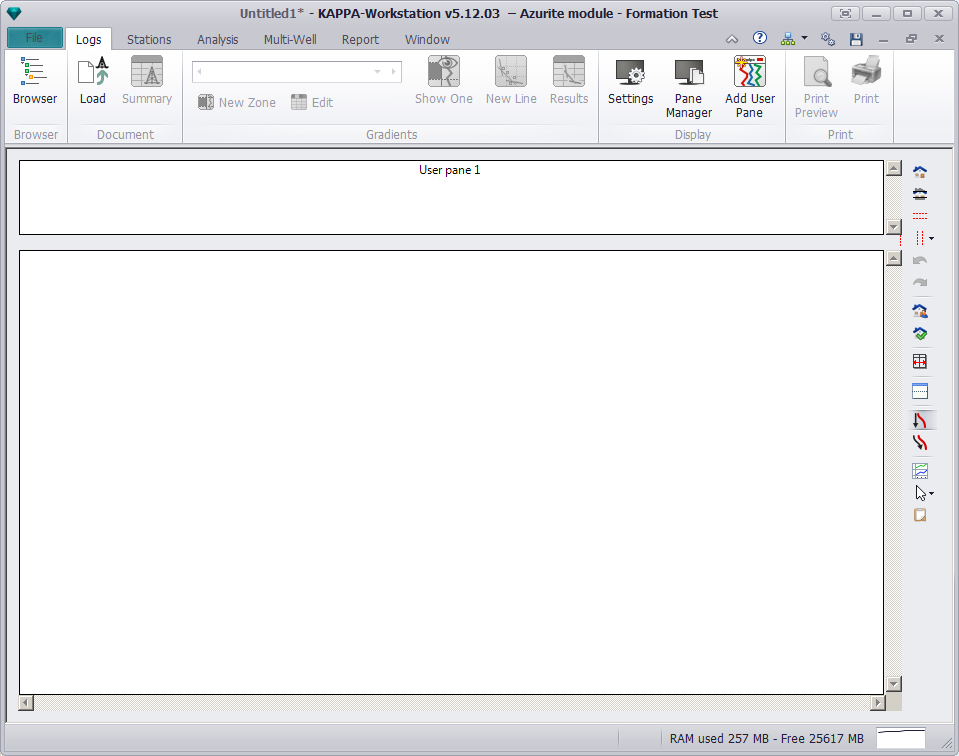Image resolution: width=959 pixels, height=756 pixels.
Task: Click the Edit gradients button
Action: (312, 102)
